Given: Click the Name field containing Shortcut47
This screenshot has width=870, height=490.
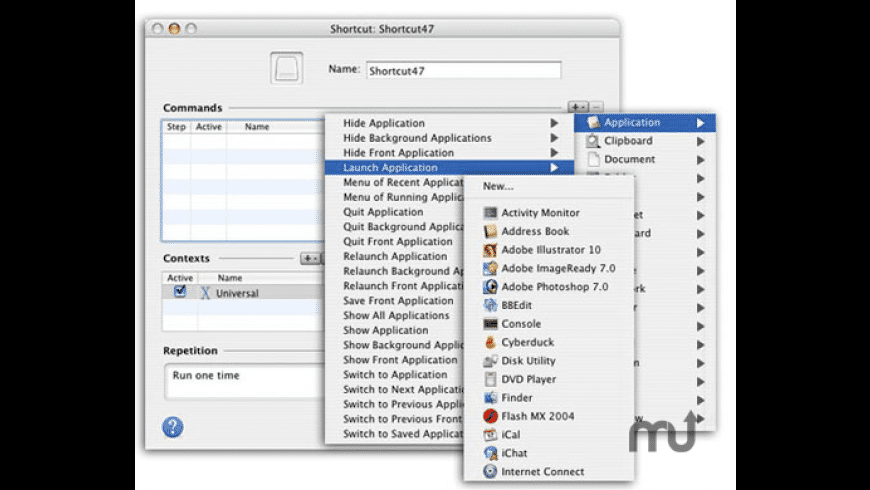Looking at the screenshot, I should tap(462, 71).
